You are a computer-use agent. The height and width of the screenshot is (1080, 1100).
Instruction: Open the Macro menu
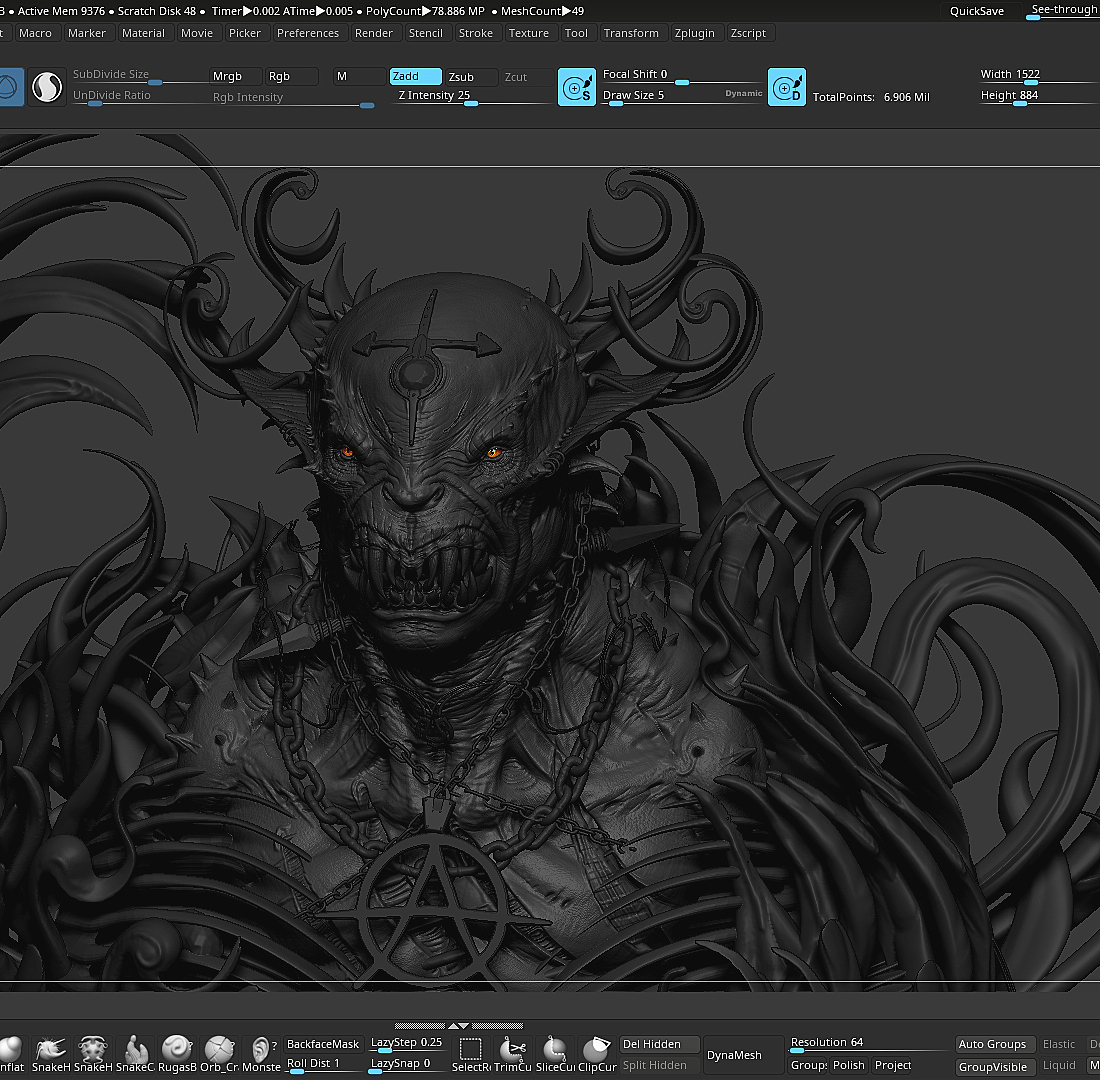[x=35, y=33]
